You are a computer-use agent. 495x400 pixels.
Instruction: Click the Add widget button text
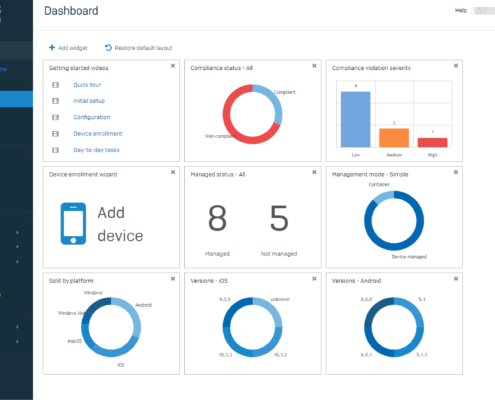(x=73, y=48)
